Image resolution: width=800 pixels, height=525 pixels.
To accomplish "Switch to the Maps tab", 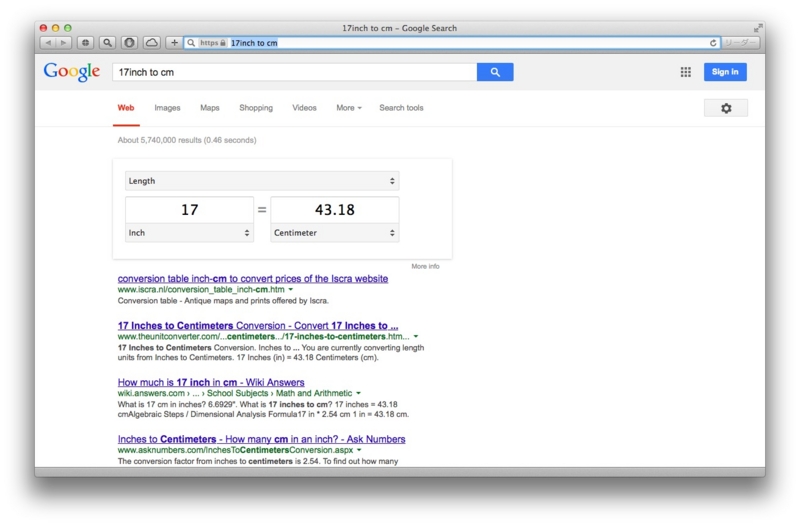I will click(x=210, y=108).
